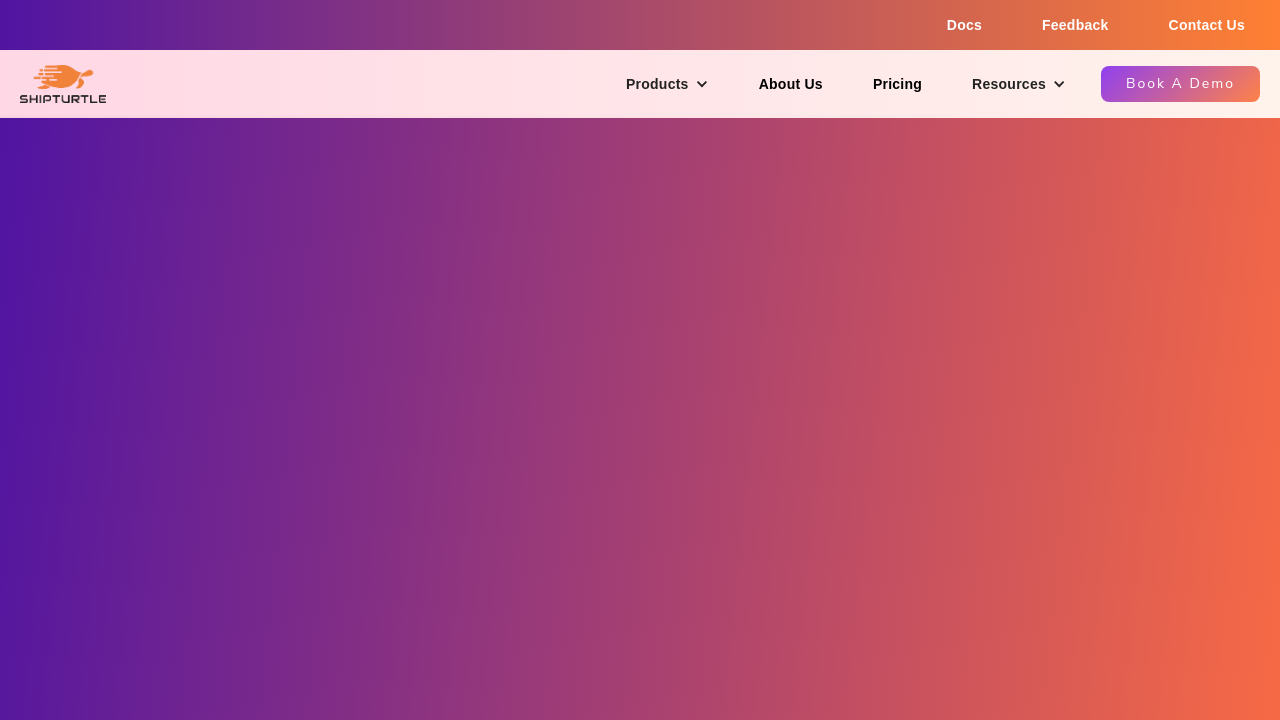Open the About Us page
This screenshot has height=720, width=1280.
pos(790,84)
